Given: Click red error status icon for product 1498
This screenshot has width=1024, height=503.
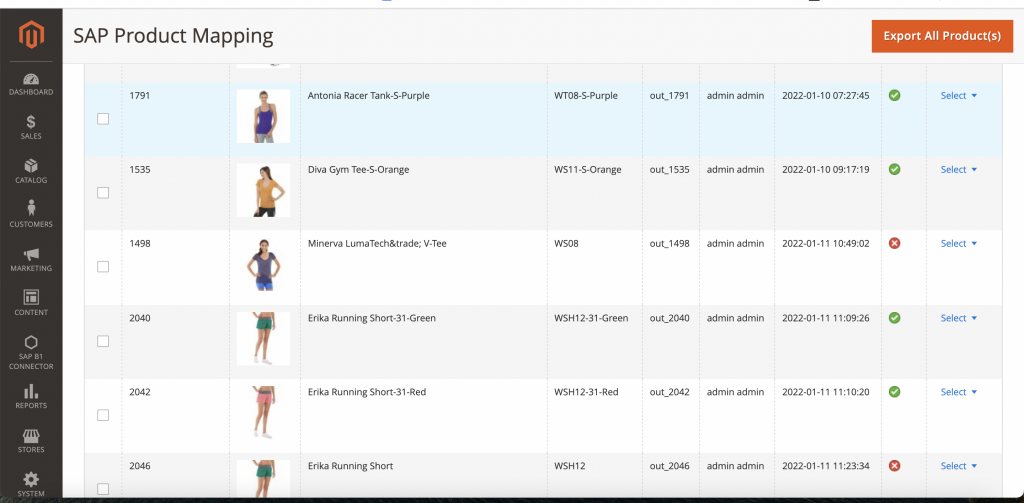Looking at the screenshot, I should [x=894, y=243].
